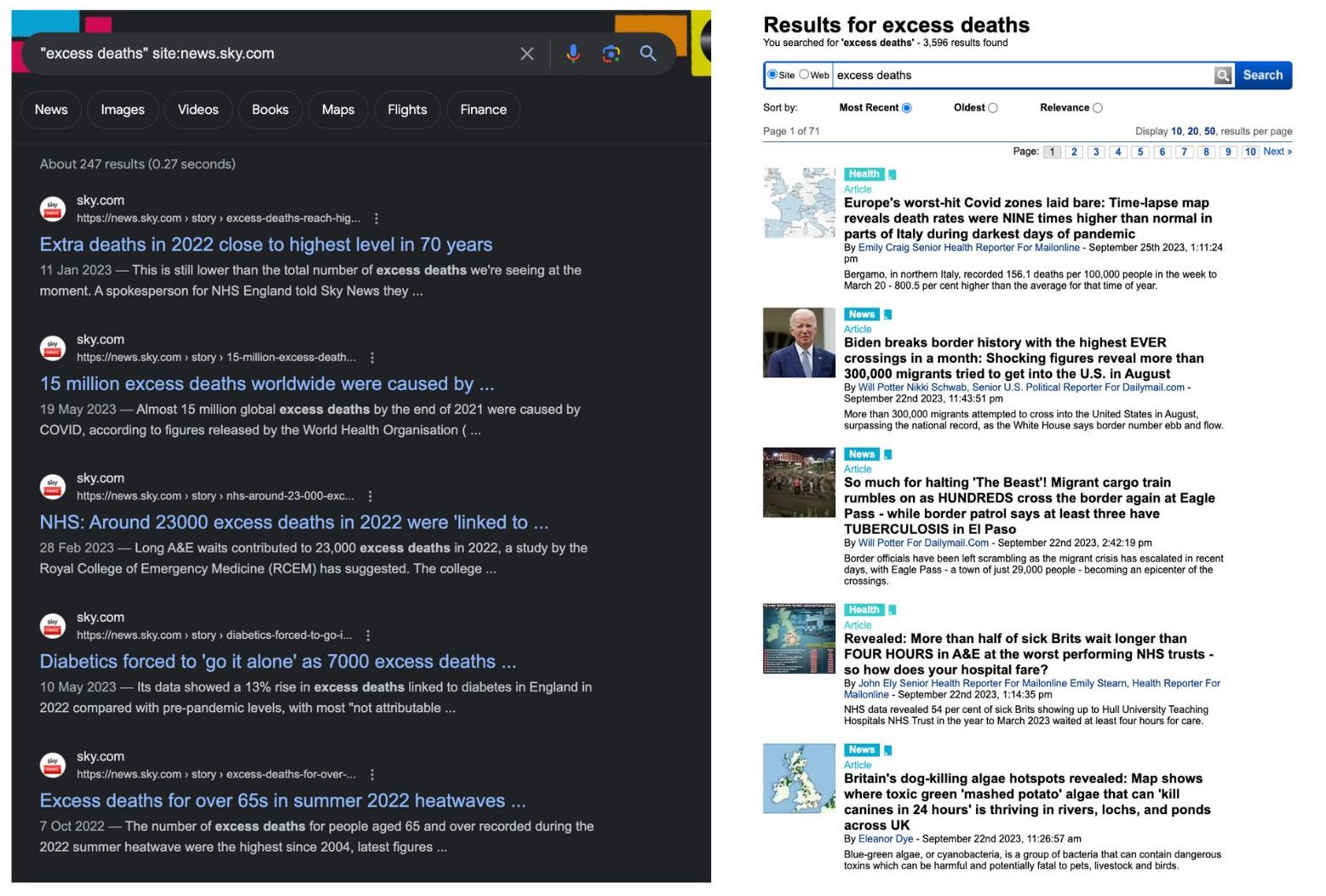Click the 'excess deaths' search input field
The width and height of the screenshot is (1326, 896).
[x=1023, y=75]
